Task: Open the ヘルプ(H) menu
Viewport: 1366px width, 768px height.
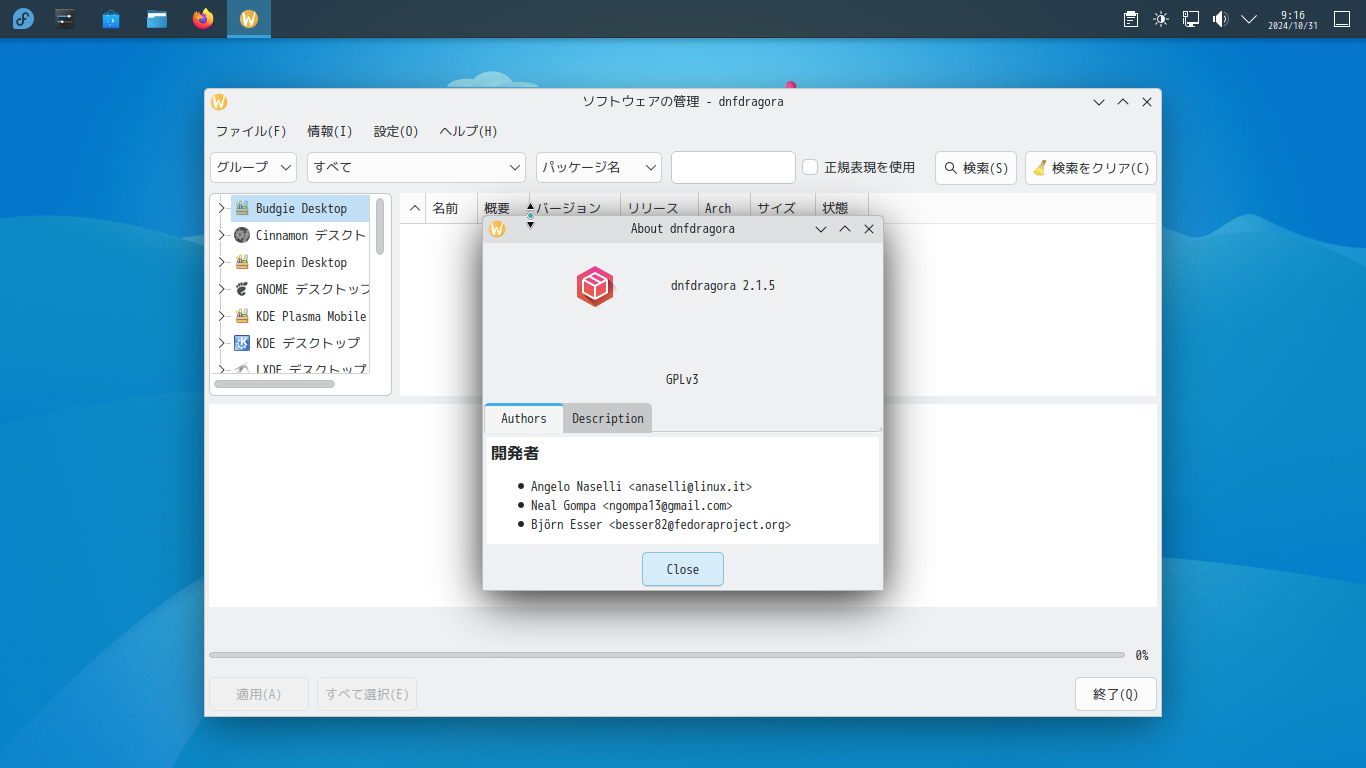Action: point(469,131)
